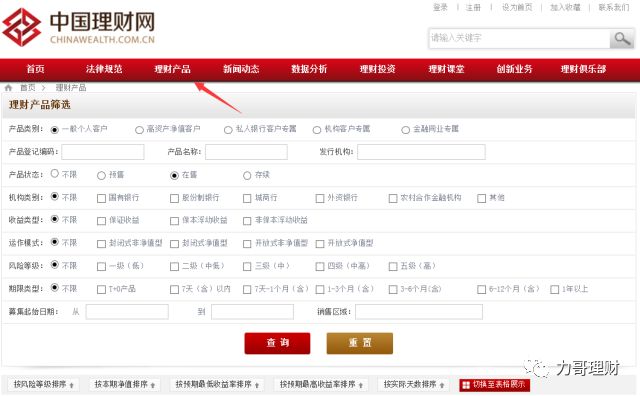This screenshot has height=396, width=640.
Task: Select 不限 for 产品状态
Action: point(55,174)
